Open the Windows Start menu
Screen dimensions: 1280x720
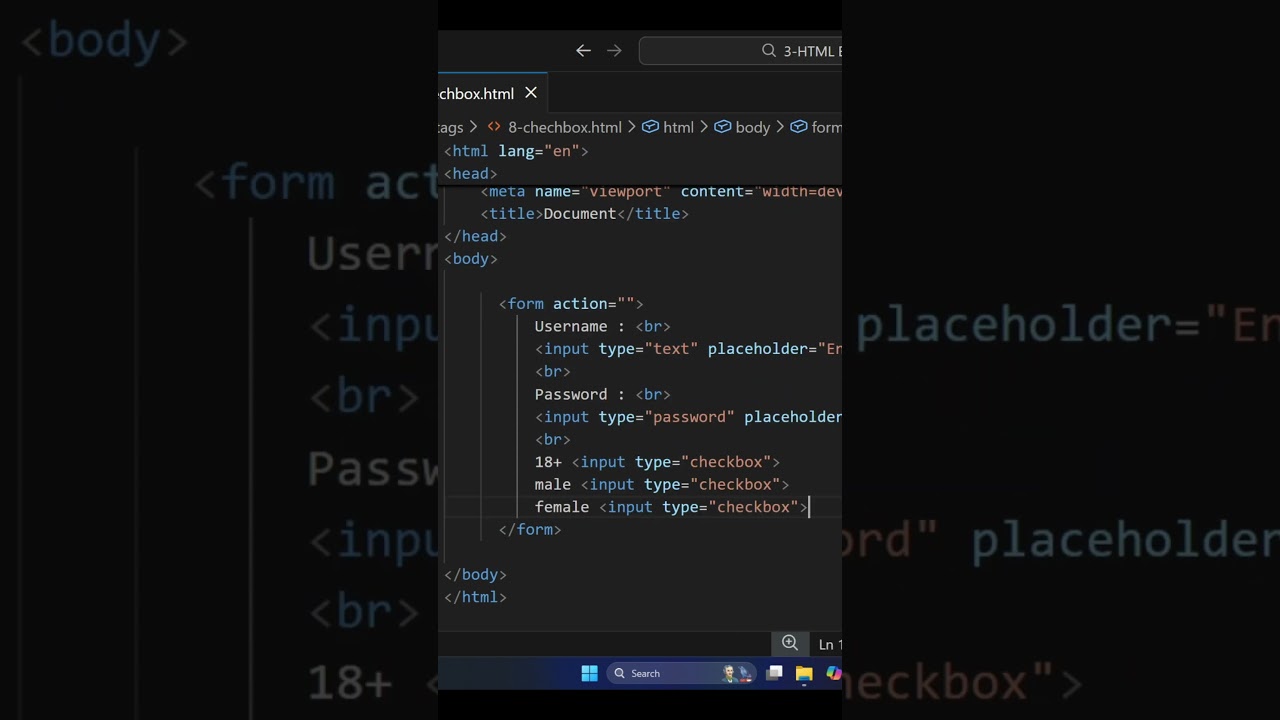(590, 673)
